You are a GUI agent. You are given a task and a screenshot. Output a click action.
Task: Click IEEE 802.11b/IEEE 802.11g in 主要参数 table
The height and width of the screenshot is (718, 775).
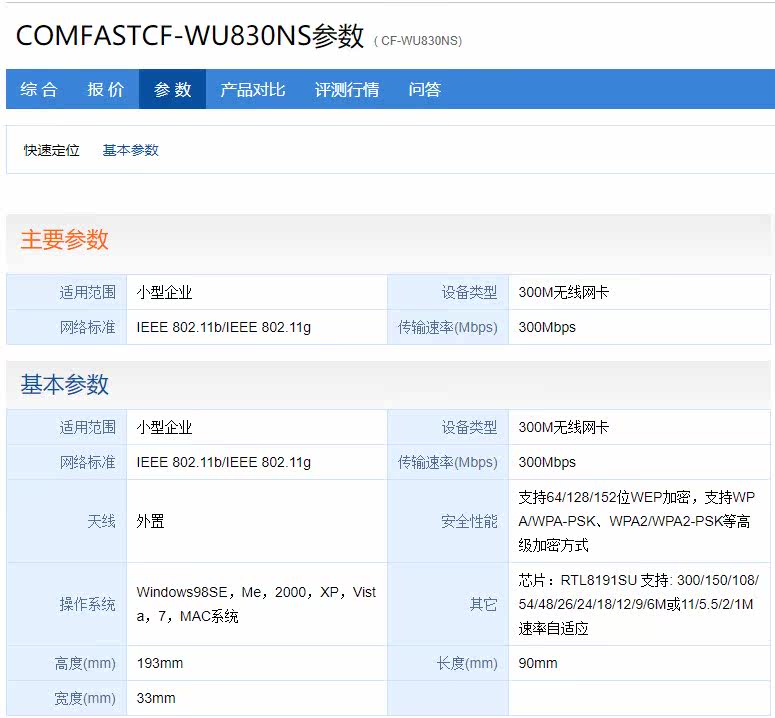(x=224, y=327)
